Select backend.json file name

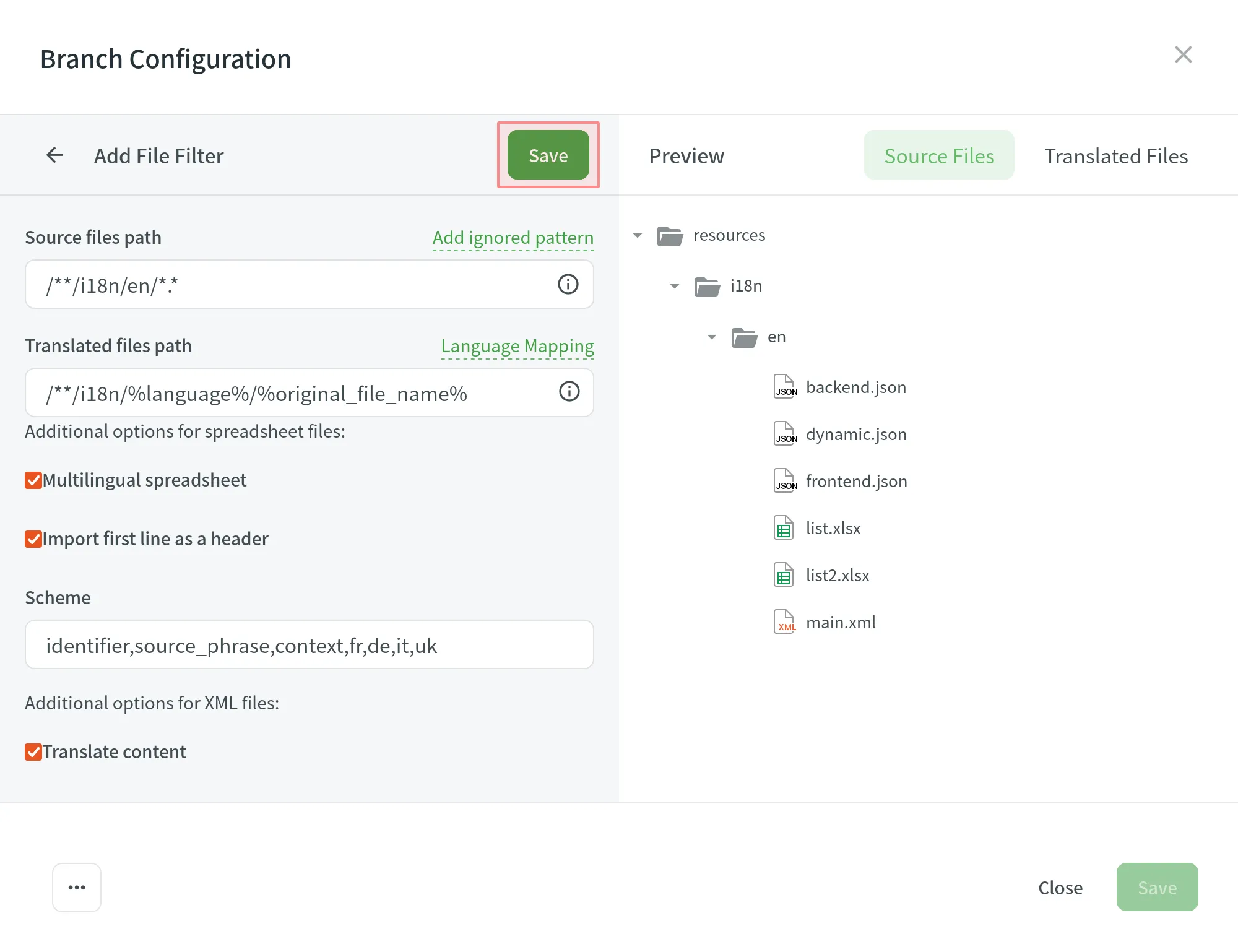[x=856, y=387]
